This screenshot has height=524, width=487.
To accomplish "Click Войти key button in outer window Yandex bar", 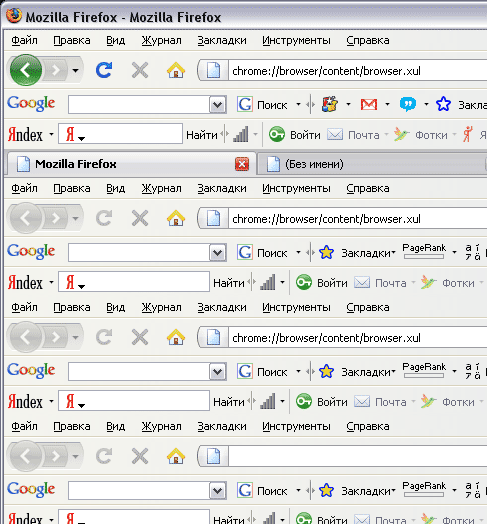I will pos(294,135).
